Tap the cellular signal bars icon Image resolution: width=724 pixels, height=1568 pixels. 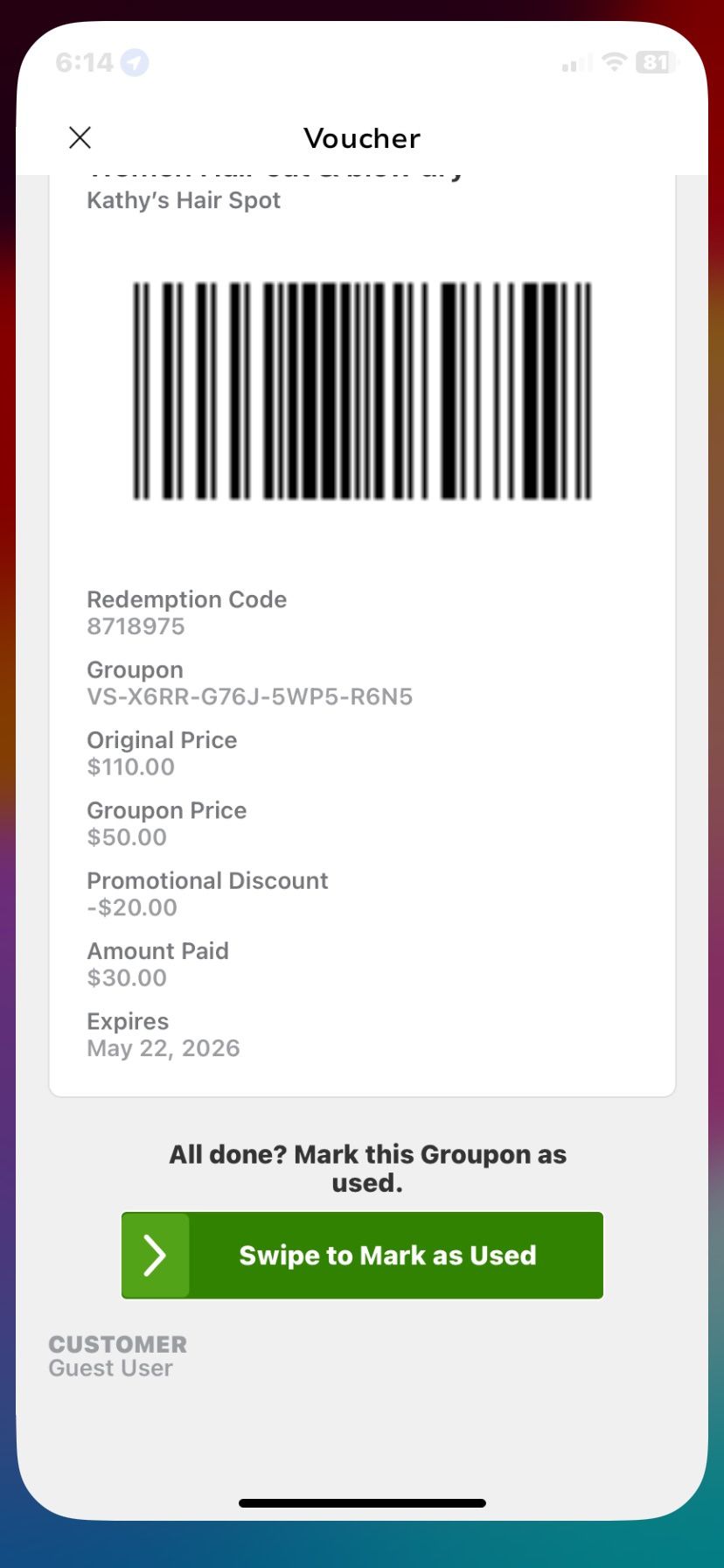click(577, 64)
